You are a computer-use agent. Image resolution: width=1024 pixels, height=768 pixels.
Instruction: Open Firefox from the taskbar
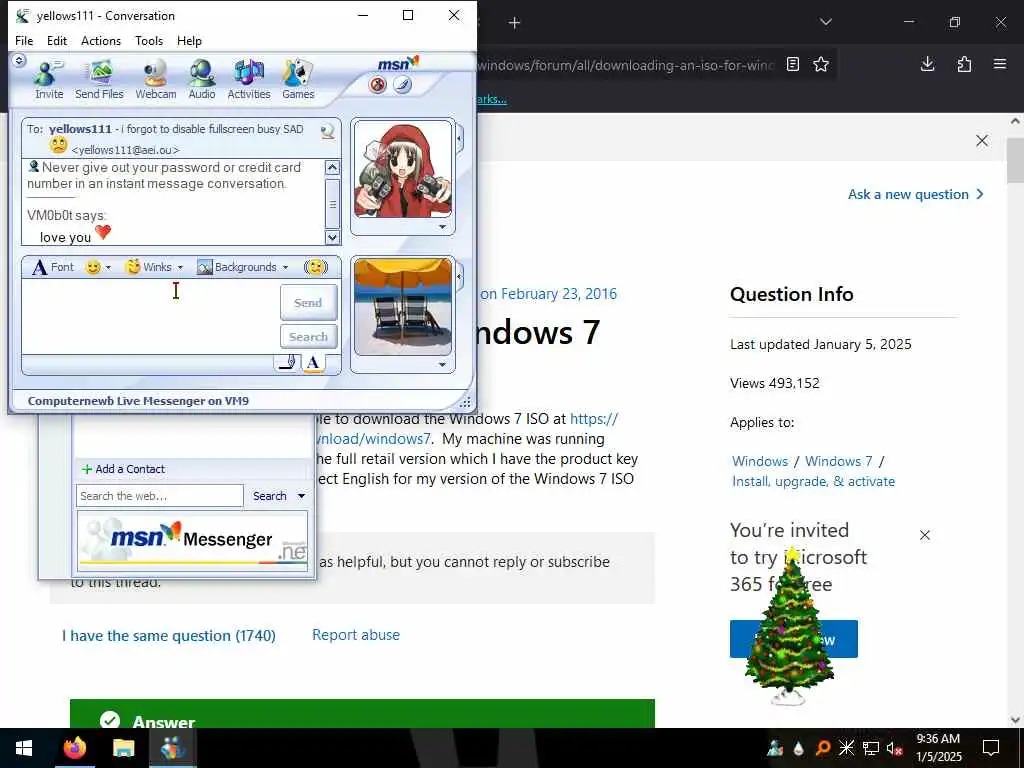[x=74, y=748]
